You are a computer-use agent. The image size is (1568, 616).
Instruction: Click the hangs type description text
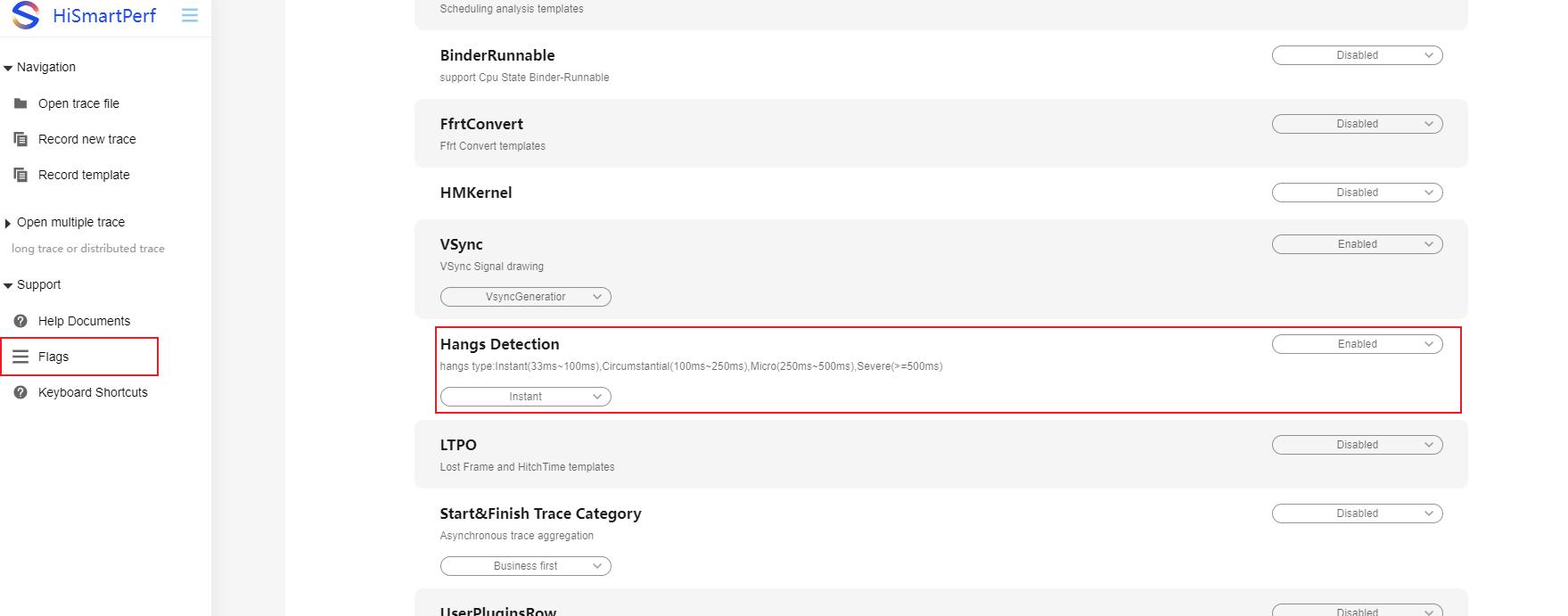691,366
